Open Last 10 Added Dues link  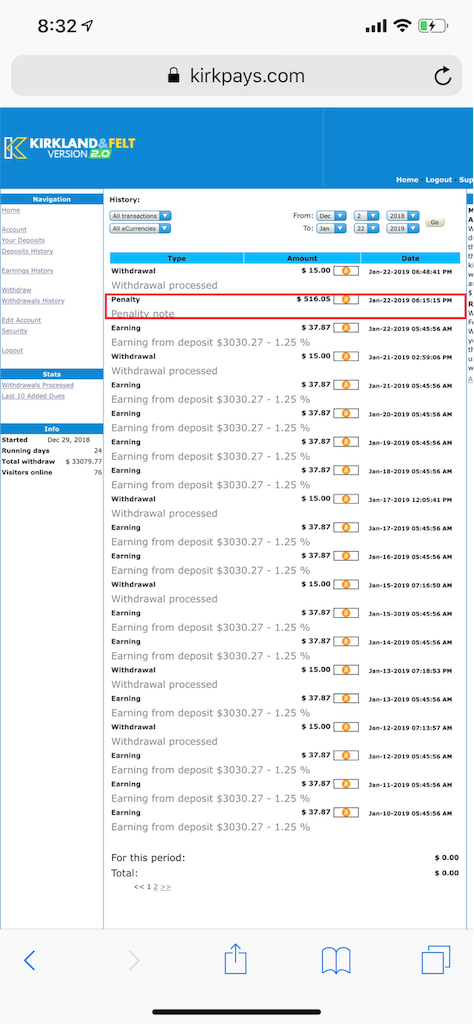tap(33, 396)
